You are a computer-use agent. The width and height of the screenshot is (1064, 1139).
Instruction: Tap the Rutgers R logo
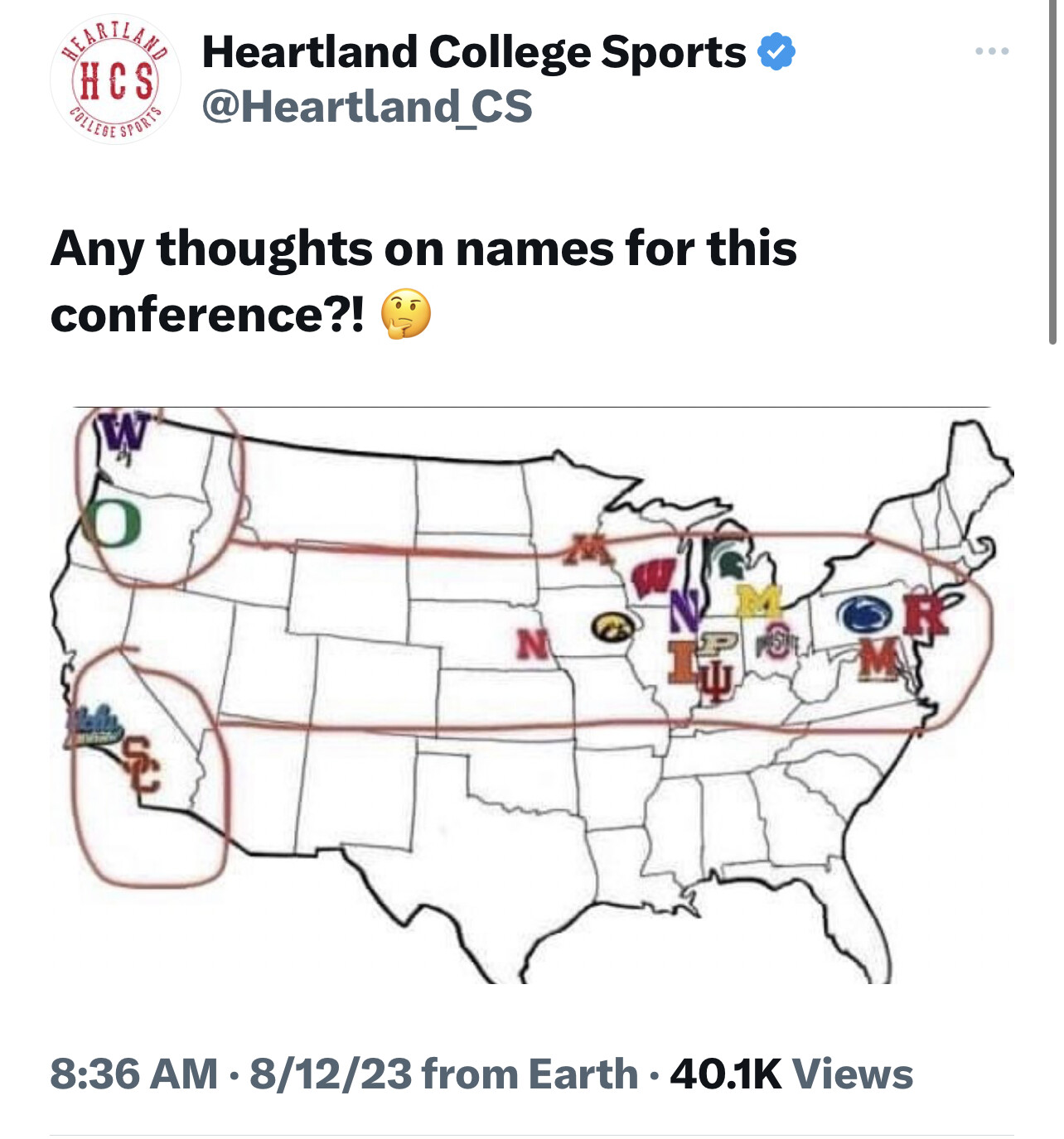click(924, 615)
